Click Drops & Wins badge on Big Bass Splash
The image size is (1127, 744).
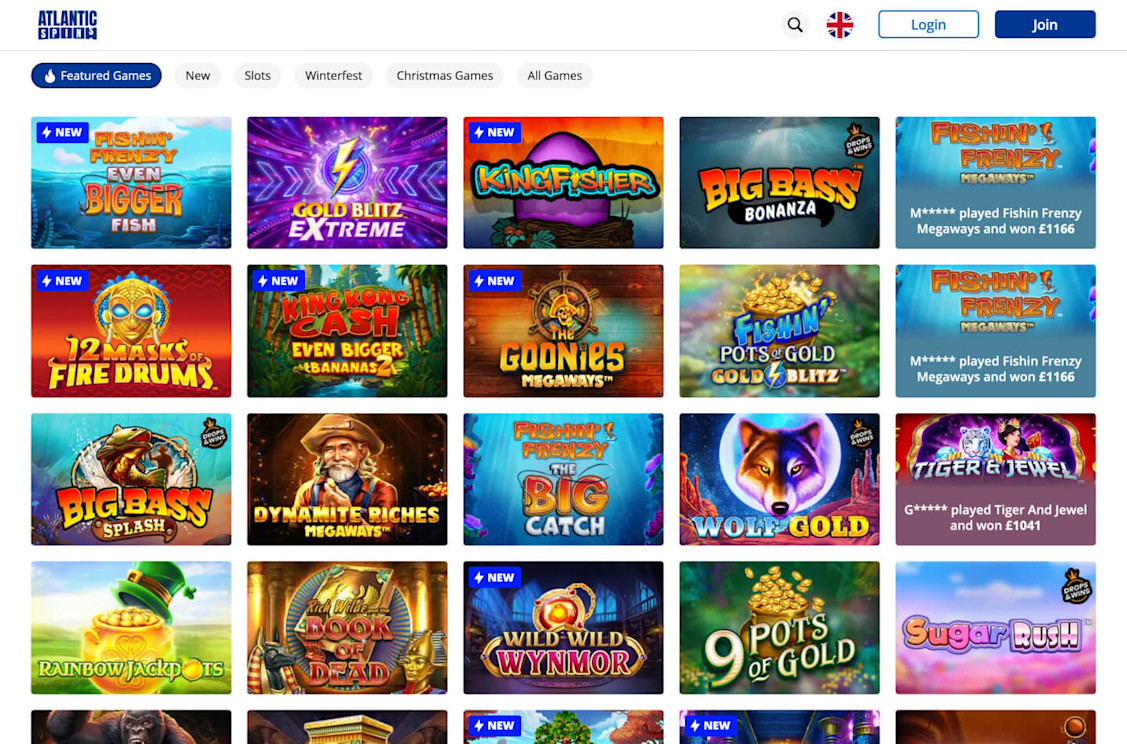213,433
